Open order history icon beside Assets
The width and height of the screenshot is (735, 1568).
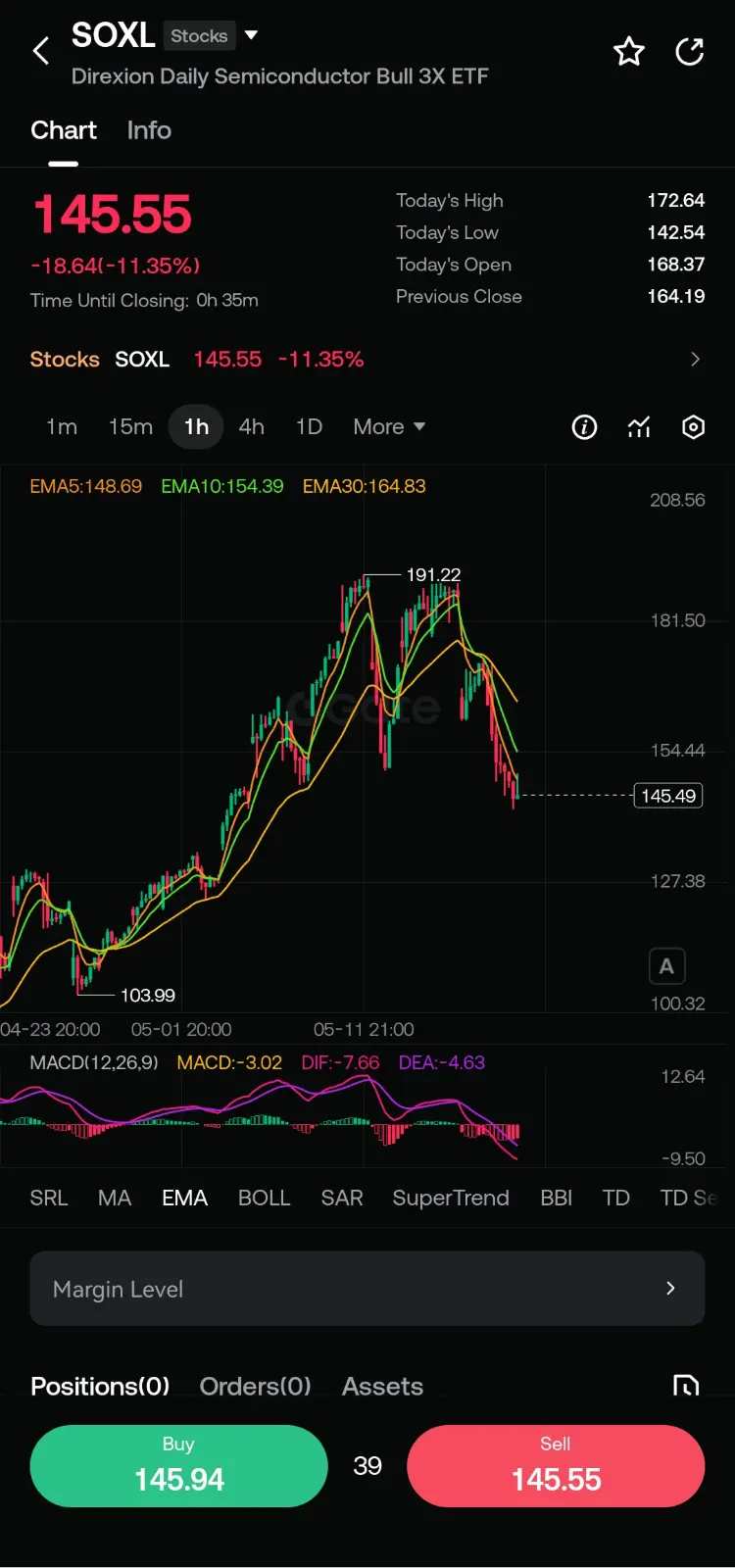[x=686, y=1386]
